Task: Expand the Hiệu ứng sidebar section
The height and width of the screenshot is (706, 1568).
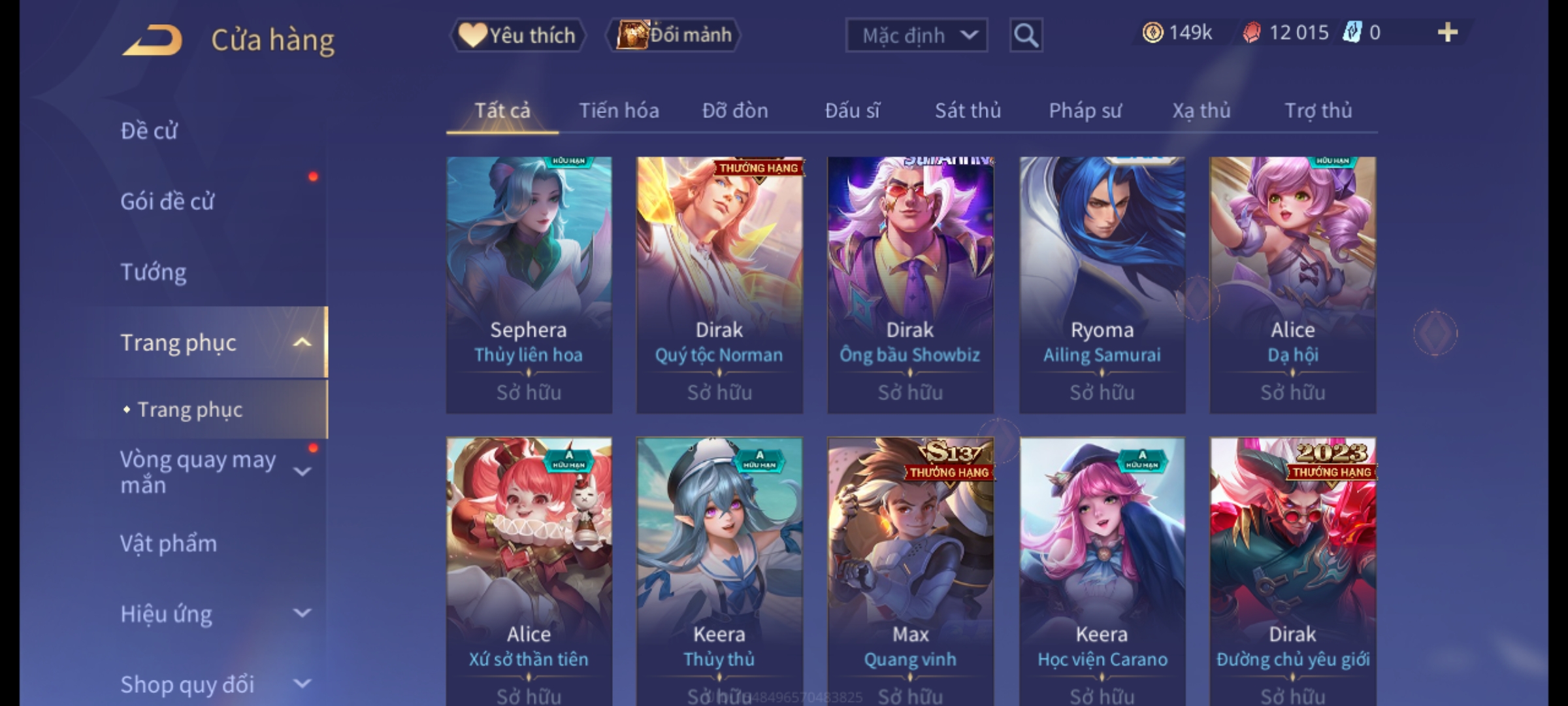Action: coord(302,613)
